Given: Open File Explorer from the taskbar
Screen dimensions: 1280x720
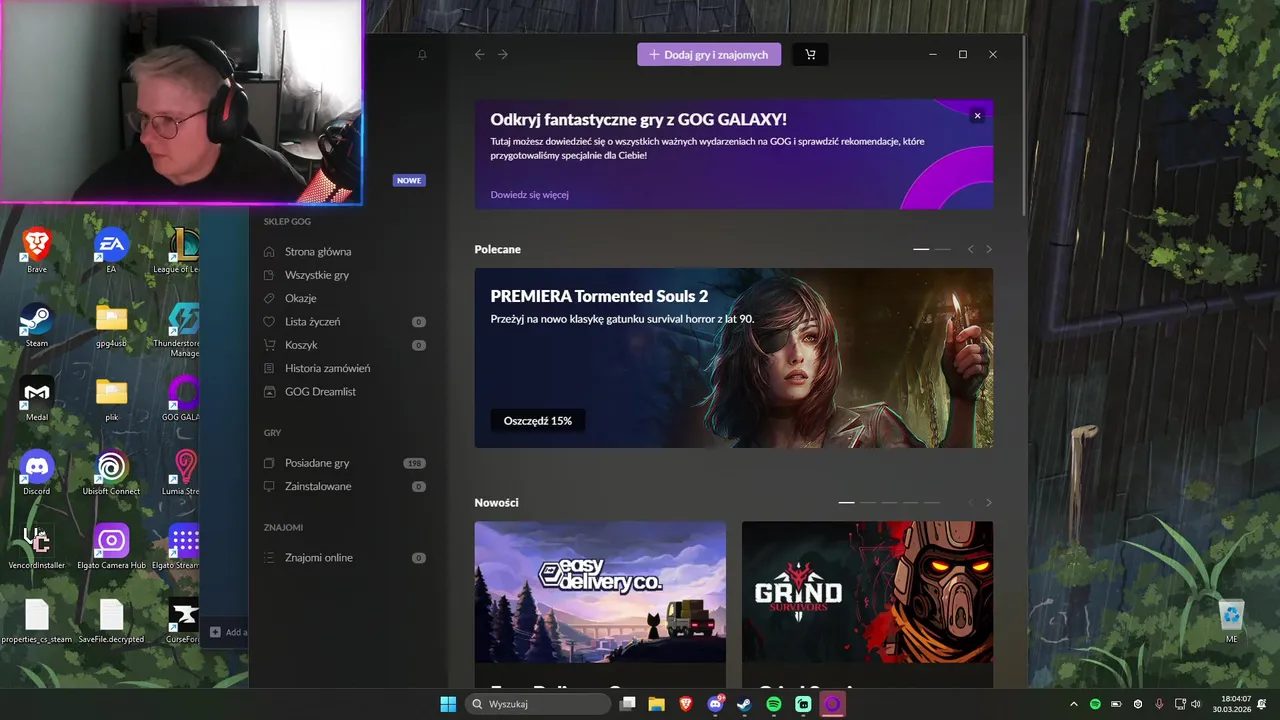Looking at the screenshot, I should tap(657, 704).
